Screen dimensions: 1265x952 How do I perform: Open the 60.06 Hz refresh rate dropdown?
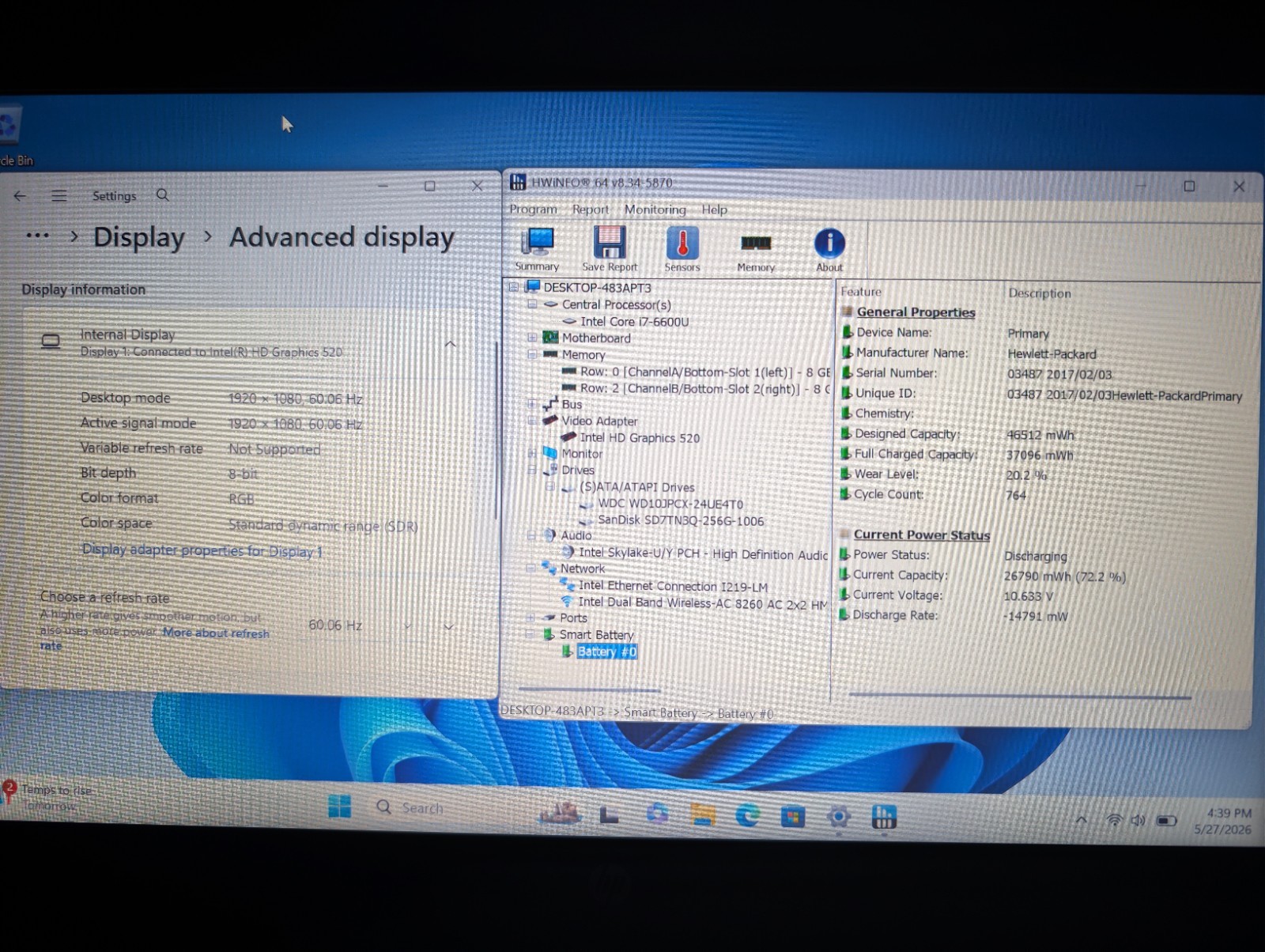click(x=360, y=625)
